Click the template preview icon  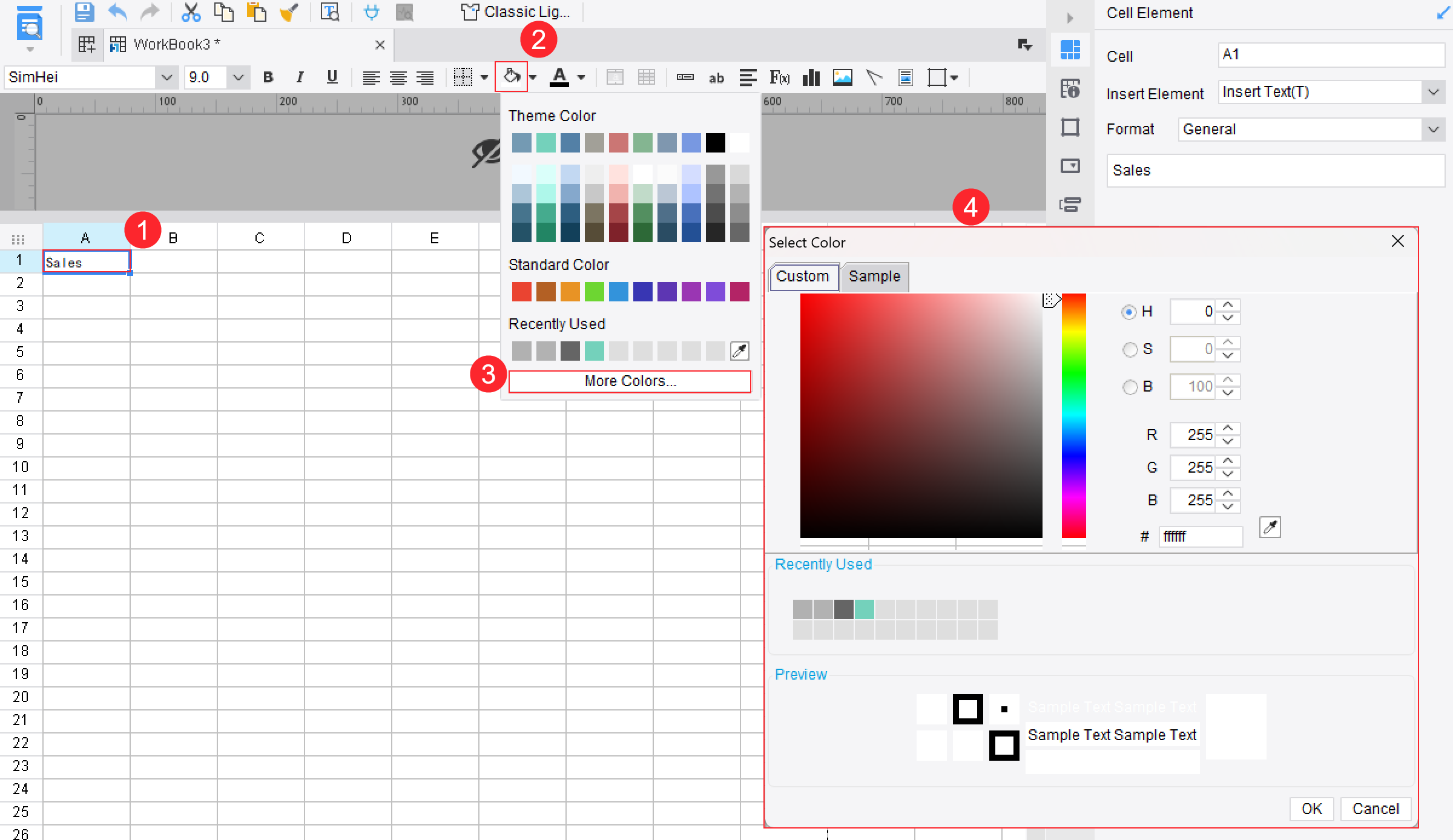coord(330,11)
